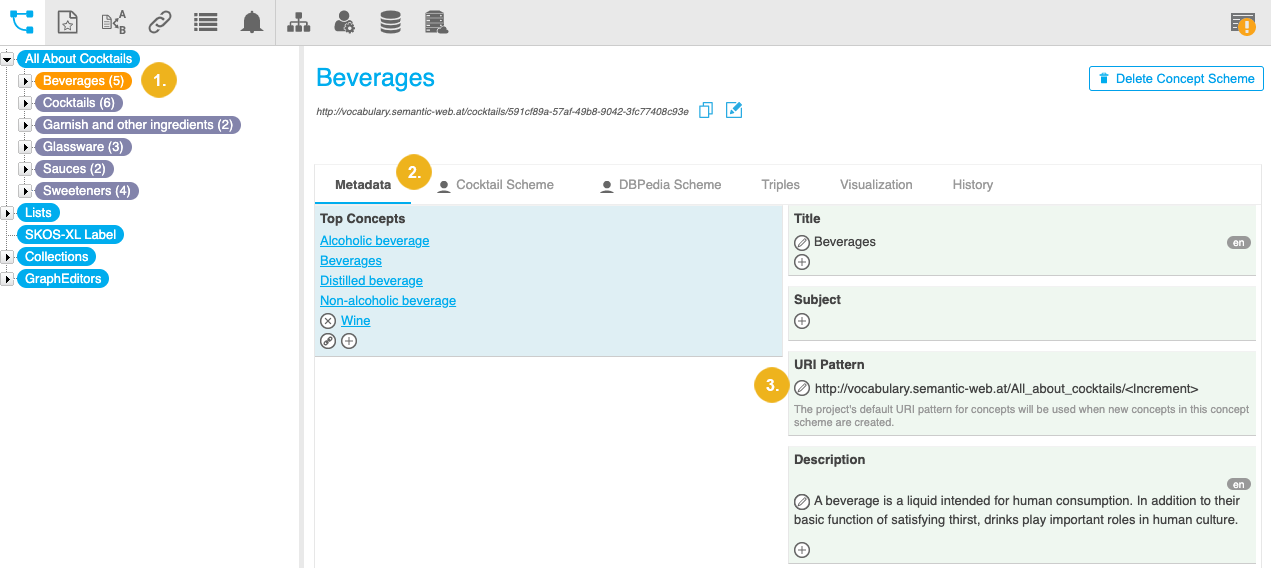
Task: Add a new top concept plus icon
Action: tap(349, 341)
